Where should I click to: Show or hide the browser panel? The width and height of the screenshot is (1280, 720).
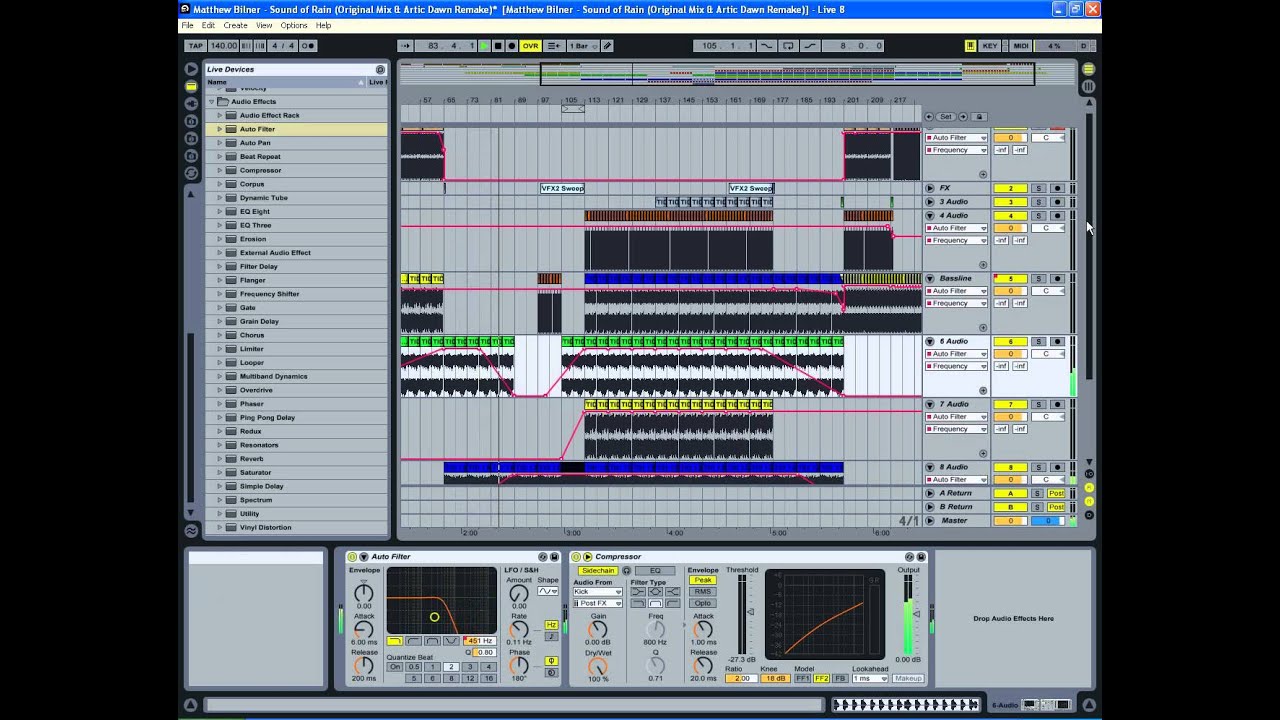point(191,69)
